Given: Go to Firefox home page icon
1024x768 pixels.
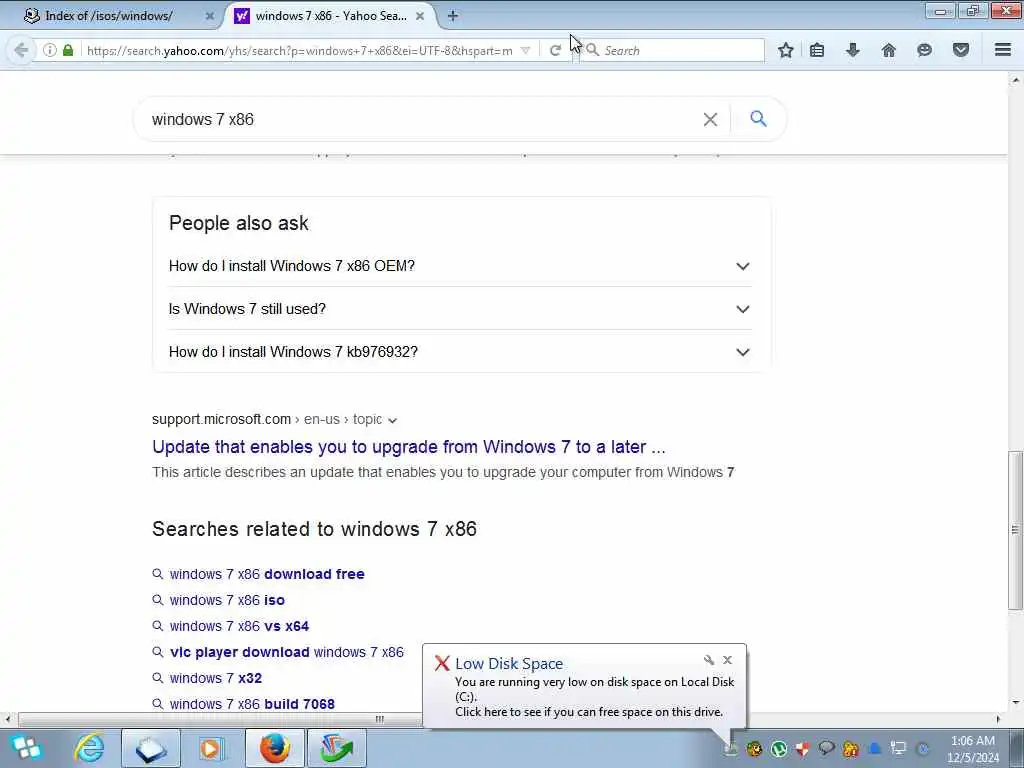Looking at the screenshot, I should (x=889, y=50).
